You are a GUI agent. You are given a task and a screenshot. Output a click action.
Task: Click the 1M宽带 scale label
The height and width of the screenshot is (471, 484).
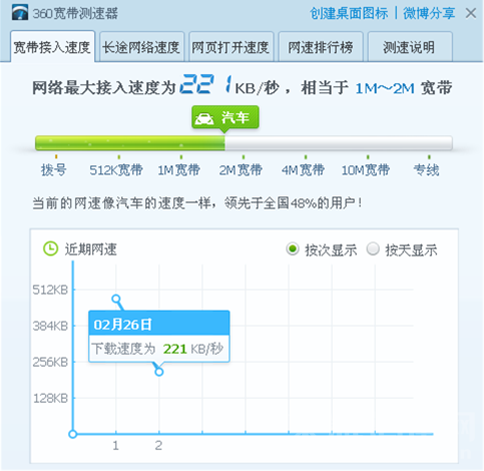tap(179, 170)
